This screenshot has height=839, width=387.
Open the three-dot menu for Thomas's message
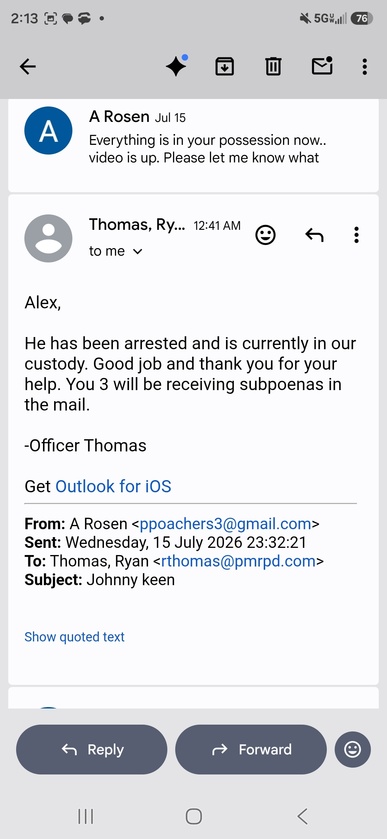pyautogui.click(x=356, y=234)
